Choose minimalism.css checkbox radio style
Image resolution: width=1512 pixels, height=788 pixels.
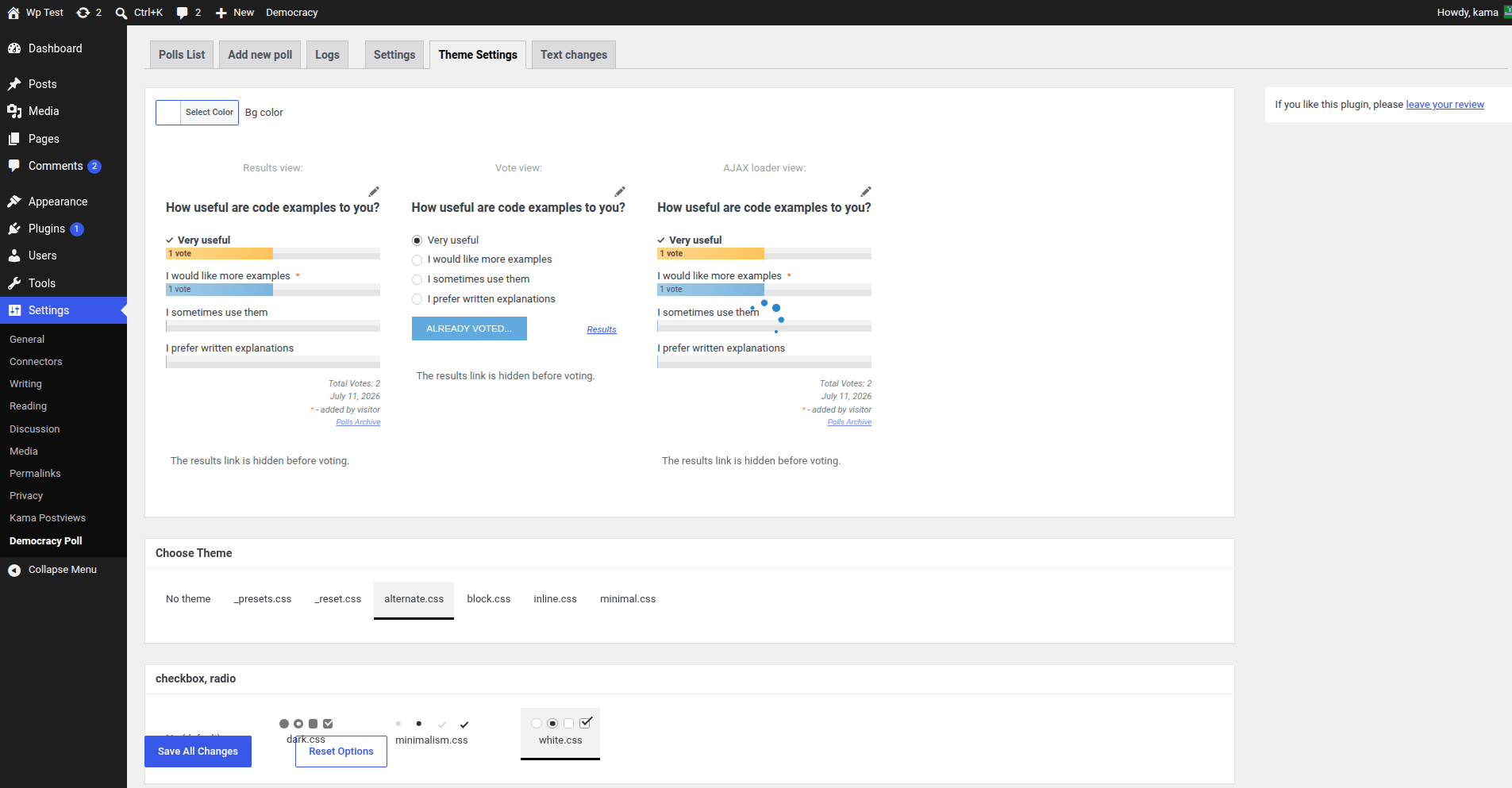coord(432,731)
